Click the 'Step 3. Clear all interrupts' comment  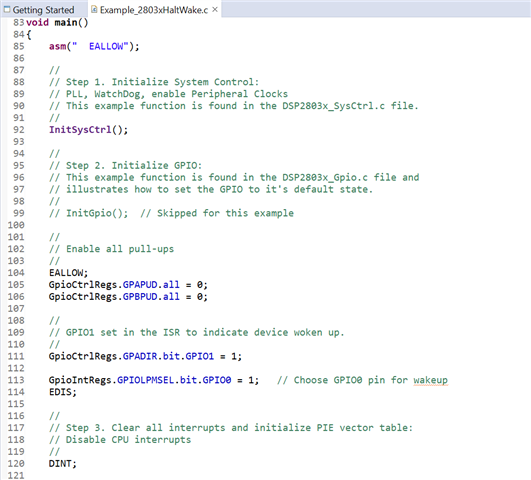[x=231, y=428]
